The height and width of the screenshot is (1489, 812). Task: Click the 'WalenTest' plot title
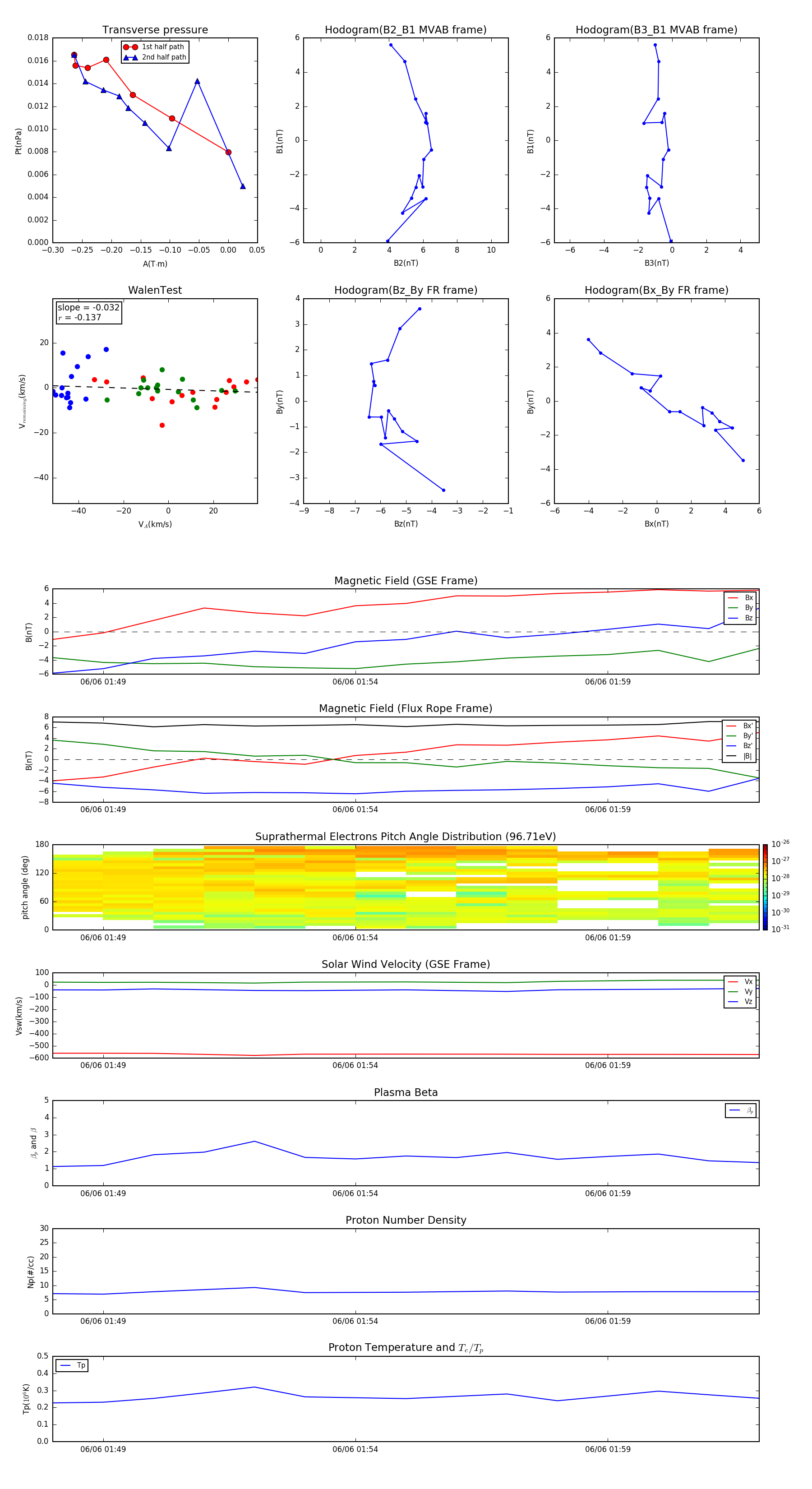(x=155, y=290)
